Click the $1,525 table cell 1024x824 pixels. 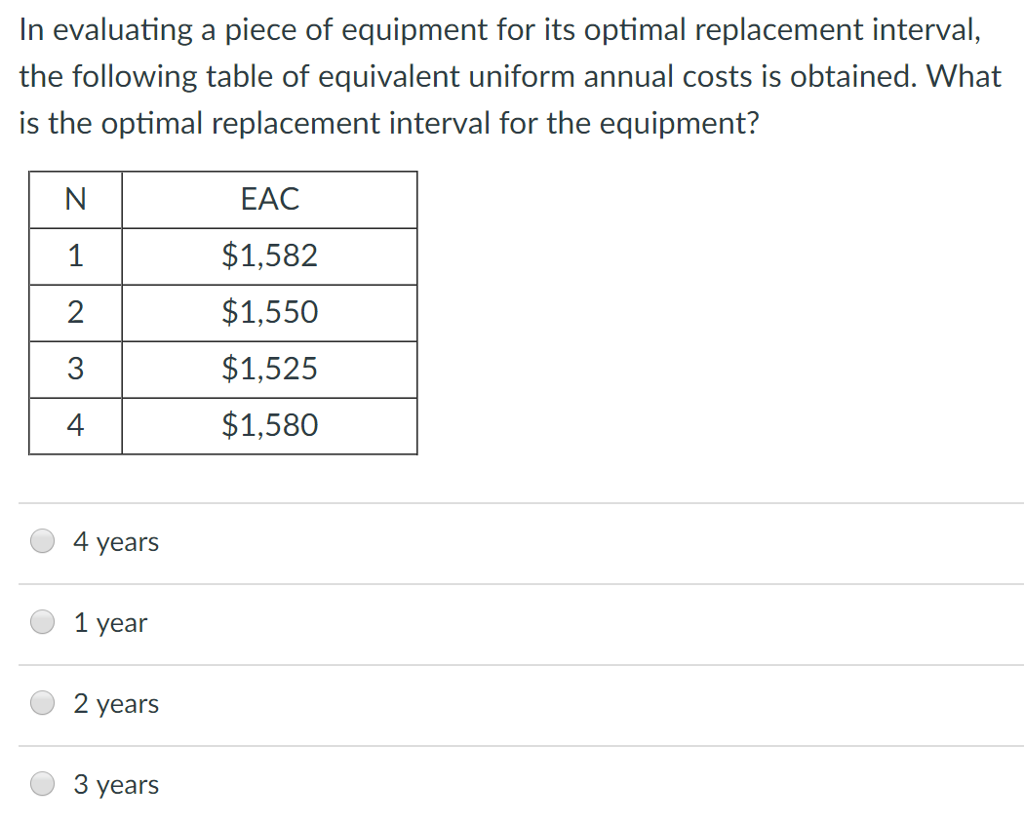point(269,368)
